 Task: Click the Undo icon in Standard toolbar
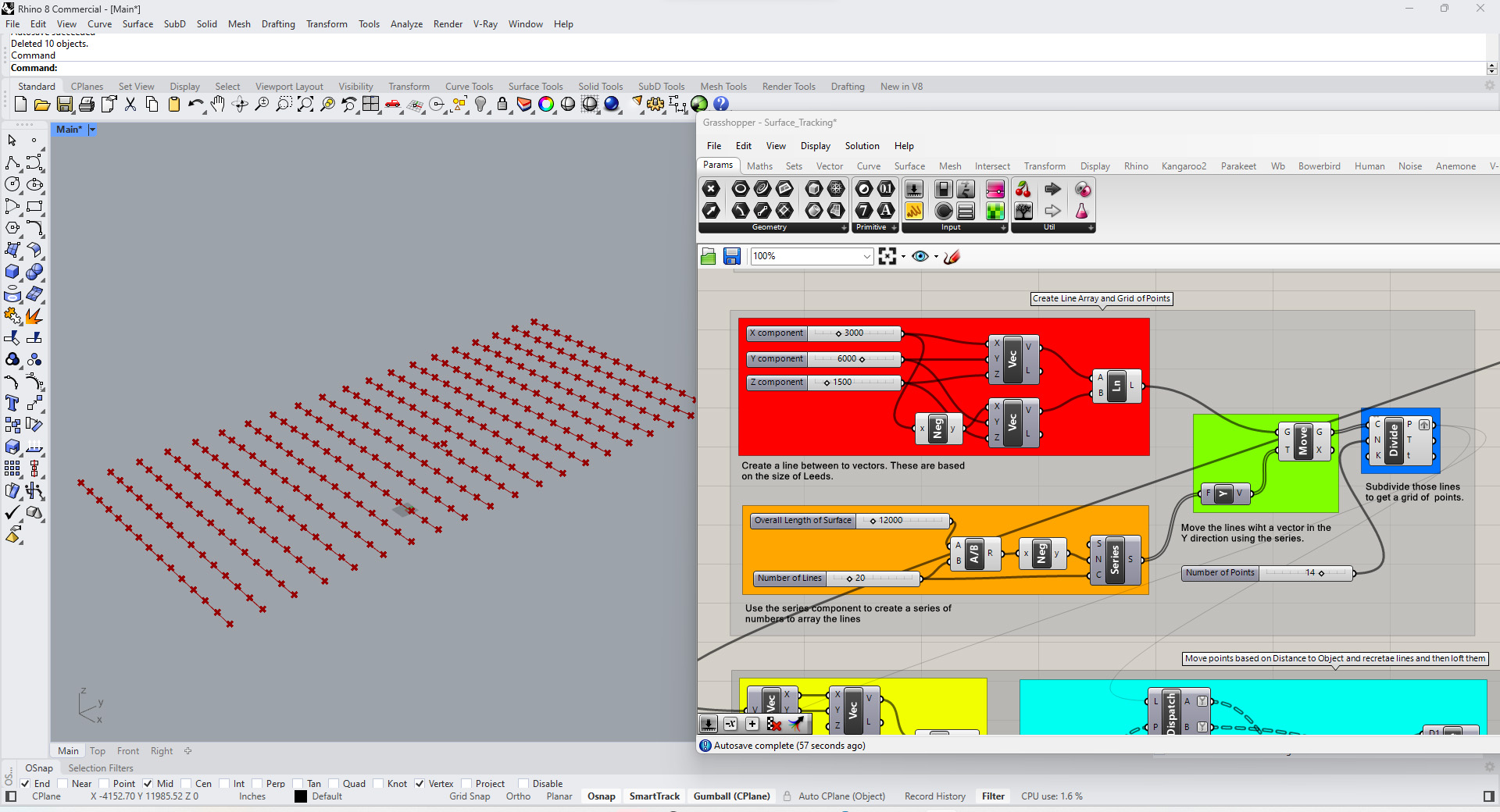(x=195, y=104)
